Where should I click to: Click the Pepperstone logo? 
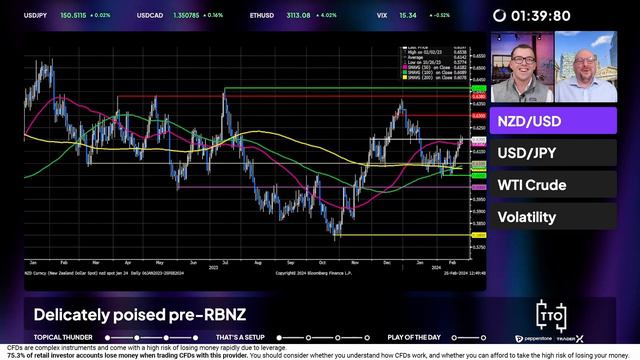point(533,339)
